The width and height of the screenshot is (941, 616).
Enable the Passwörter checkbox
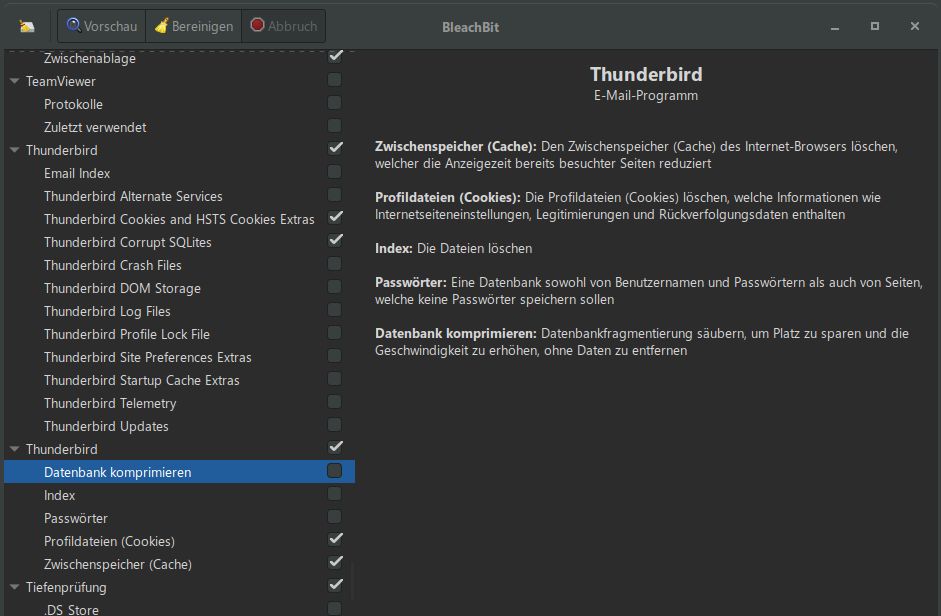pos(335,517)
